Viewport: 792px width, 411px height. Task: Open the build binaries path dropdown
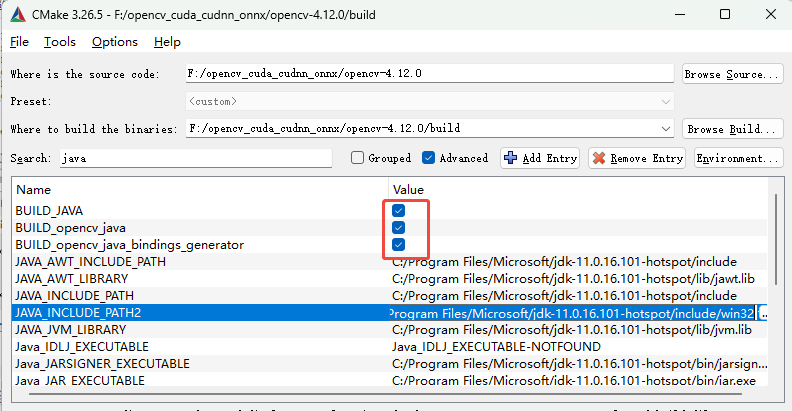[665, 129]
